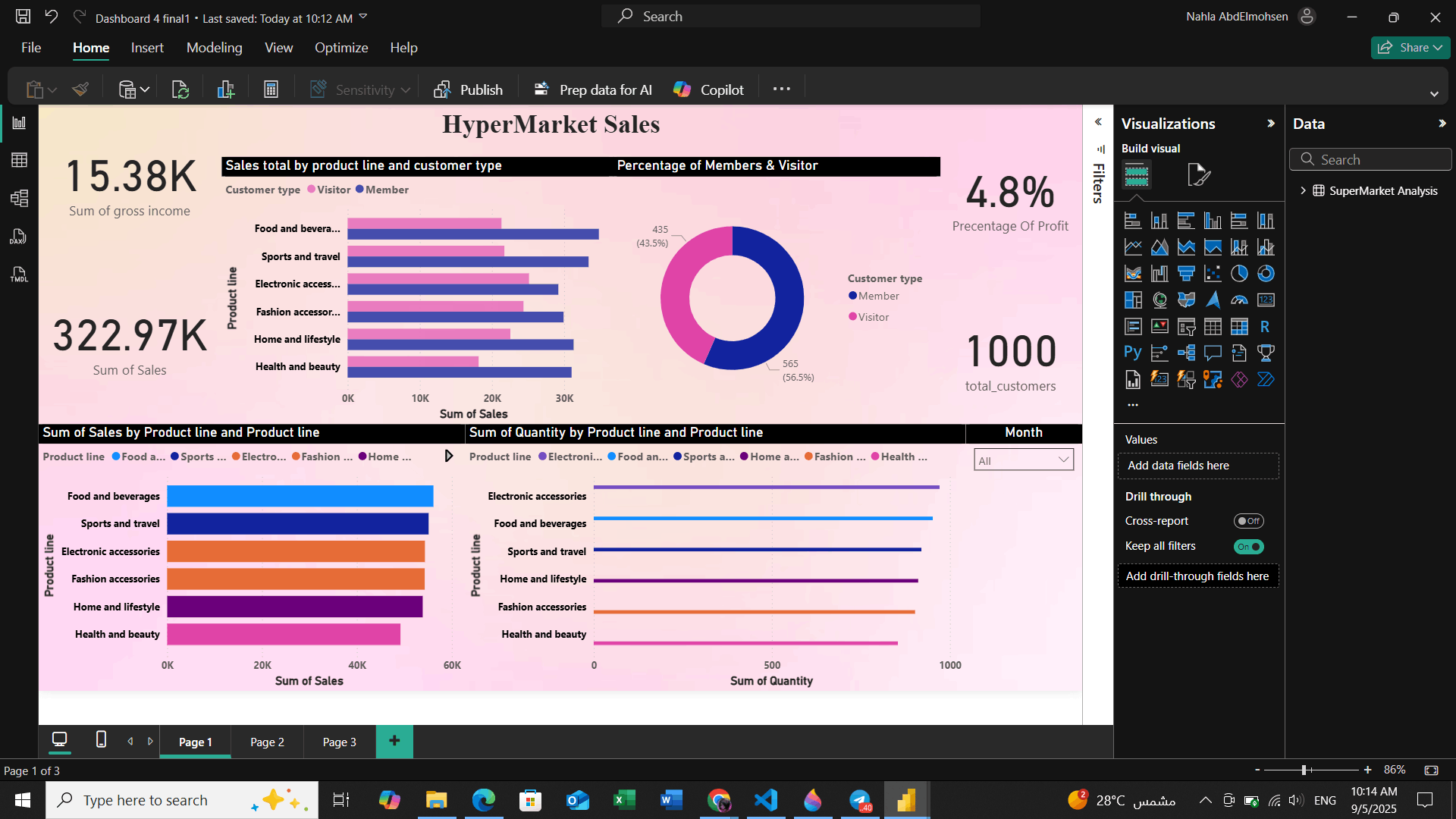Switch to the Page 2 tab
The width and height of the screenshot is (1456, 819).
(266, 742)
